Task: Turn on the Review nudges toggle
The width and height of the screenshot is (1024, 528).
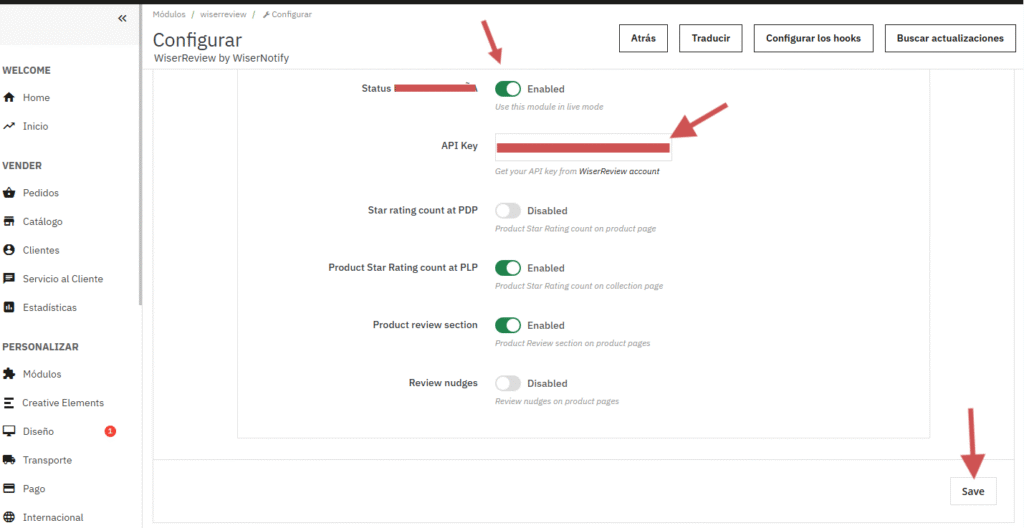Action: pyautogui.click(x=508, y=383)
